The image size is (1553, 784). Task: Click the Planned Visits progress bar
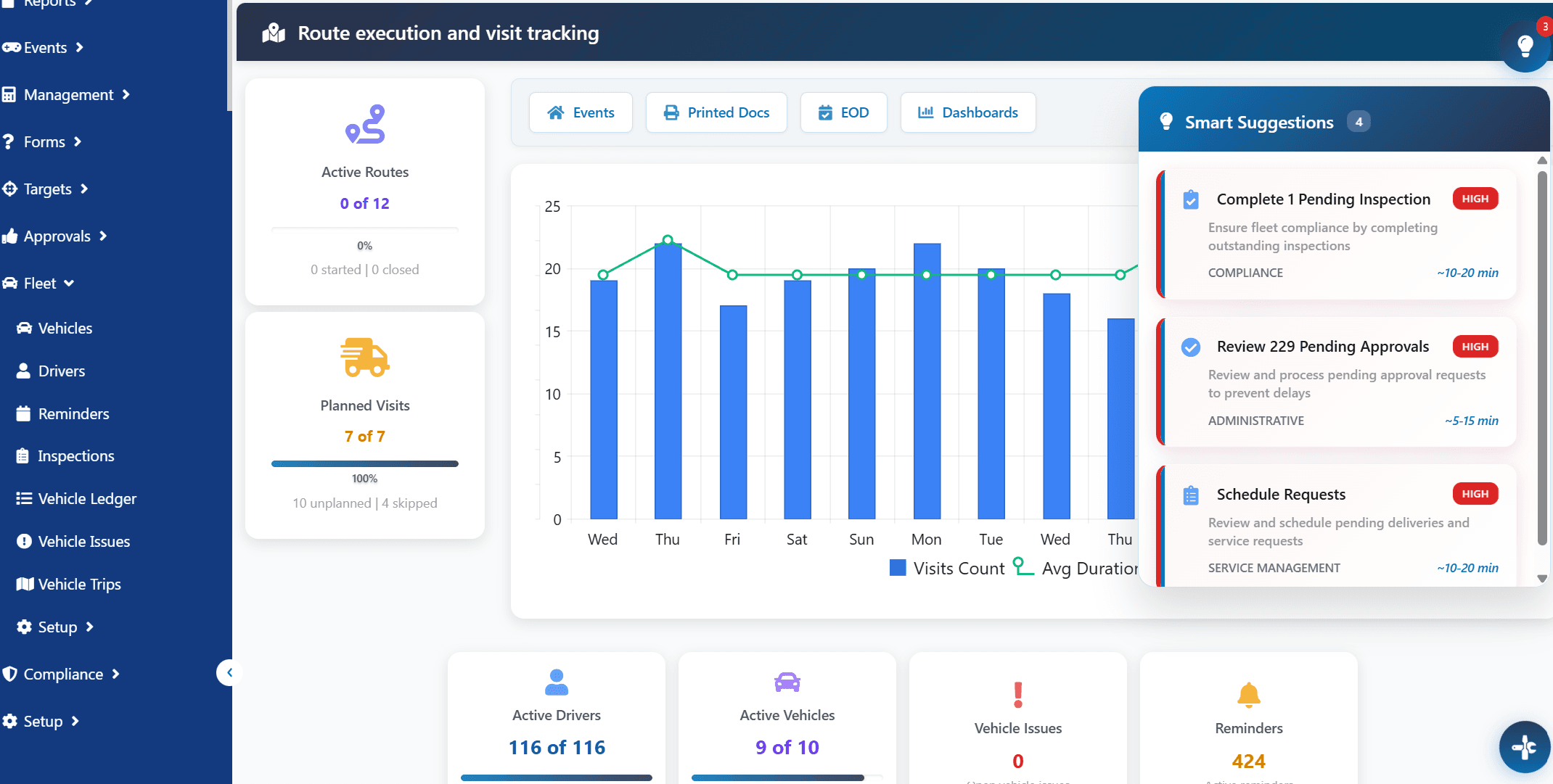tap(365, 463)
